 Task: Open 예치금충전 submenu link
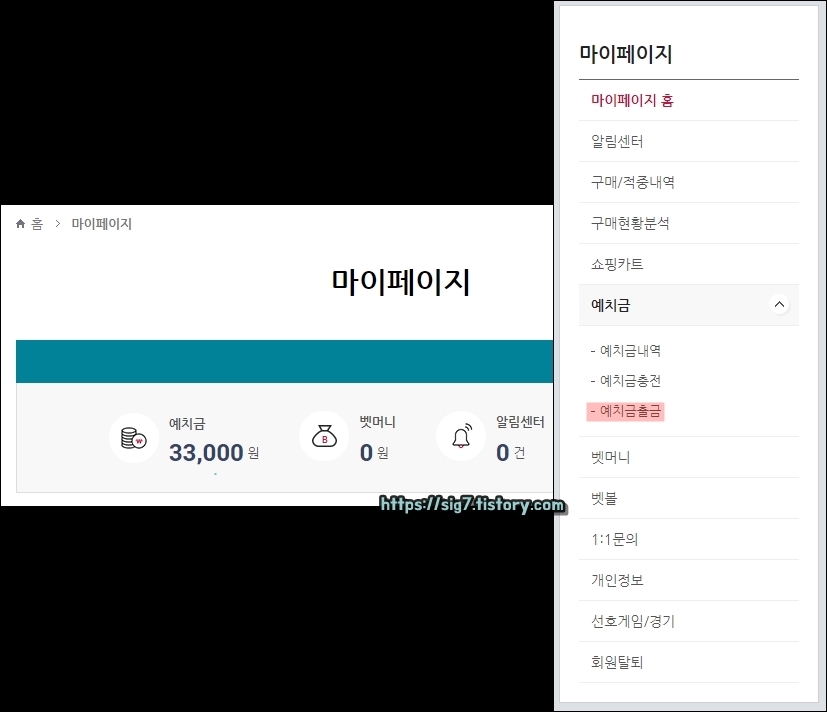point(626,381)
